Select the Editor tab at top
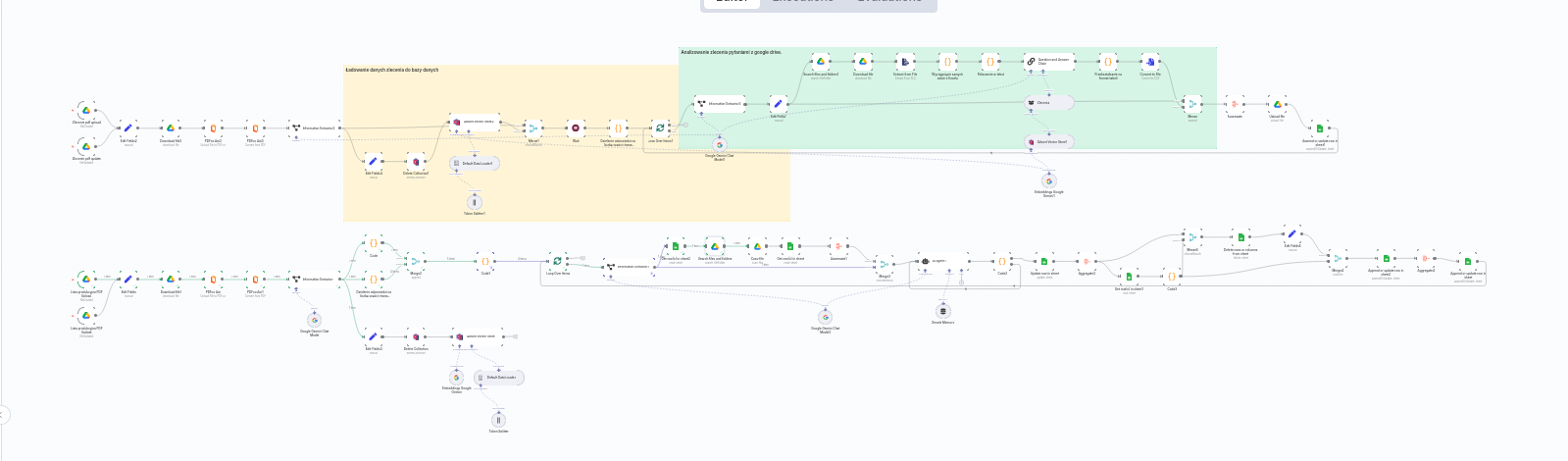Screen dimensions: 1568x461 [x=733, y=2]
